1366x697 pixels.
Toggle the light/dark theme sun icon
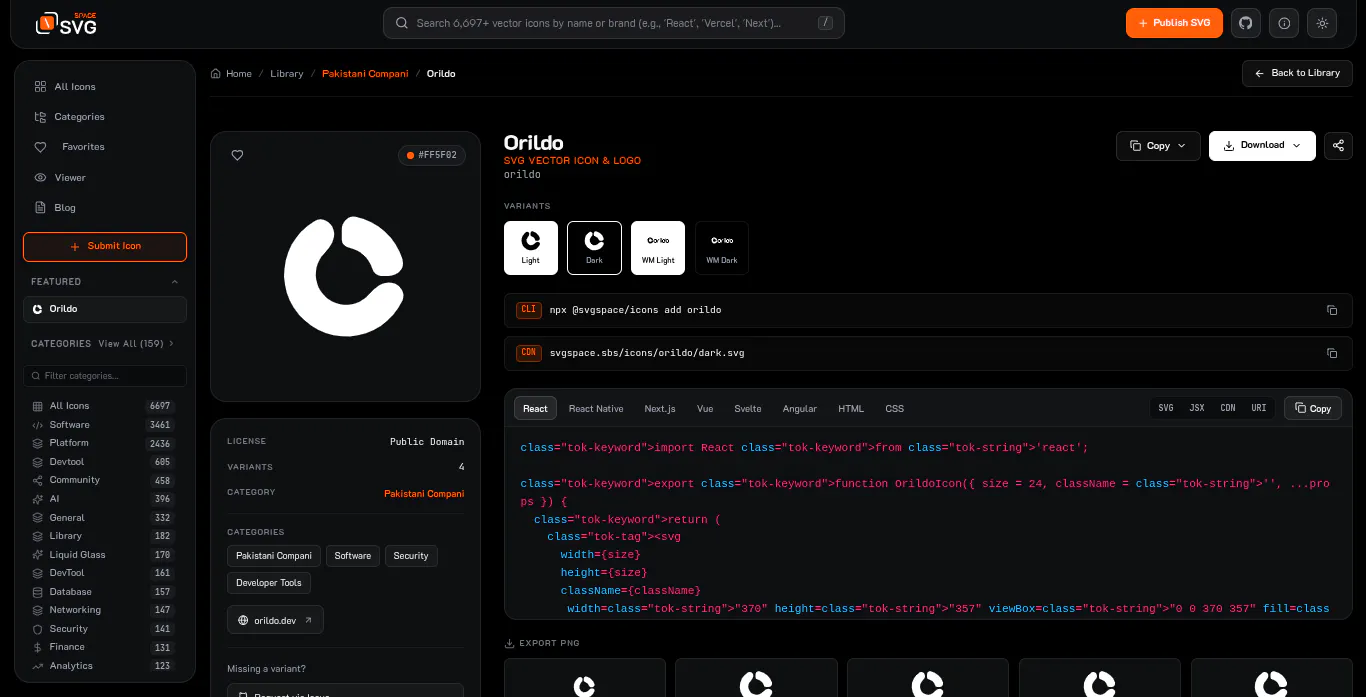[1323, 23]
